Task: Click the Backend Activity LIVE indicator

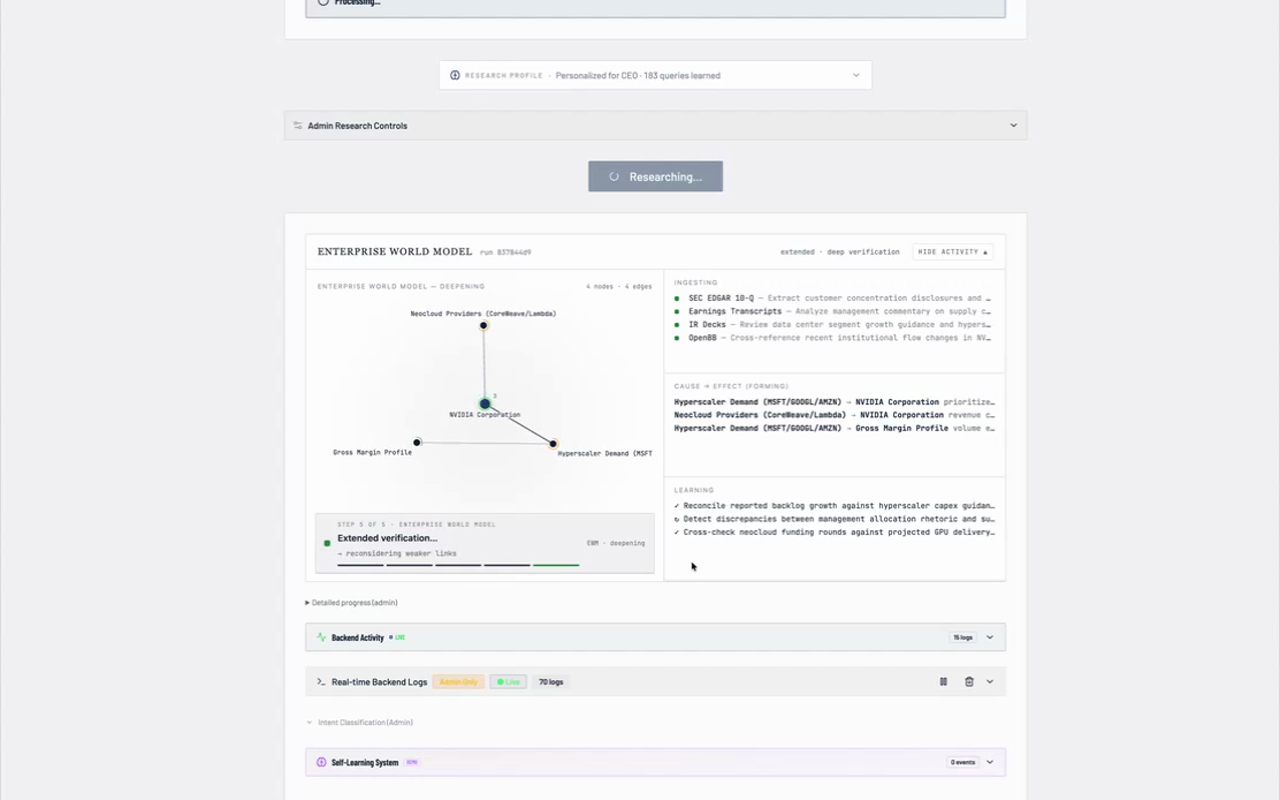Action: pyautogui.click(x=397, y=637)
